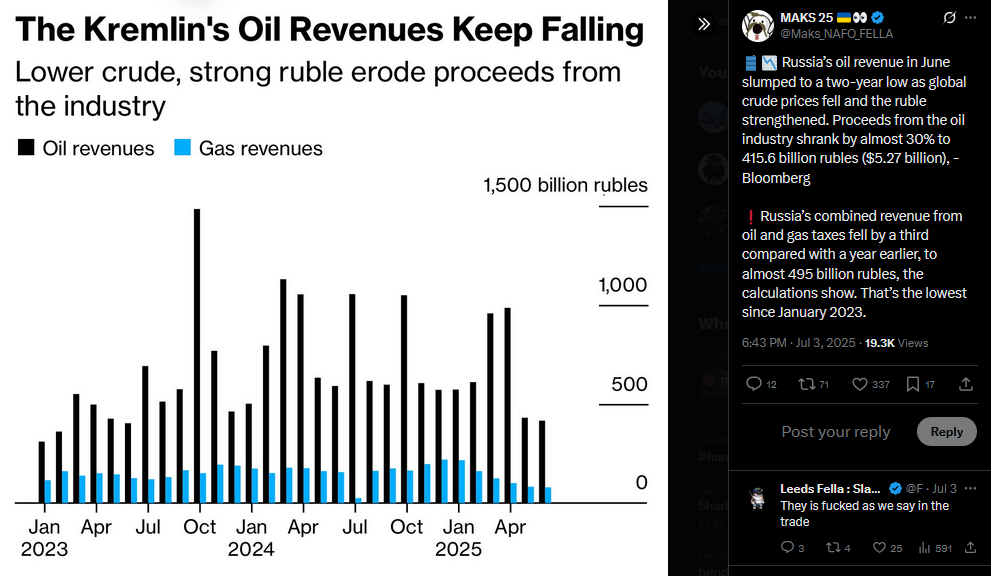
Task: Click the reply icon with 12 replies
Action: (753, 384)
